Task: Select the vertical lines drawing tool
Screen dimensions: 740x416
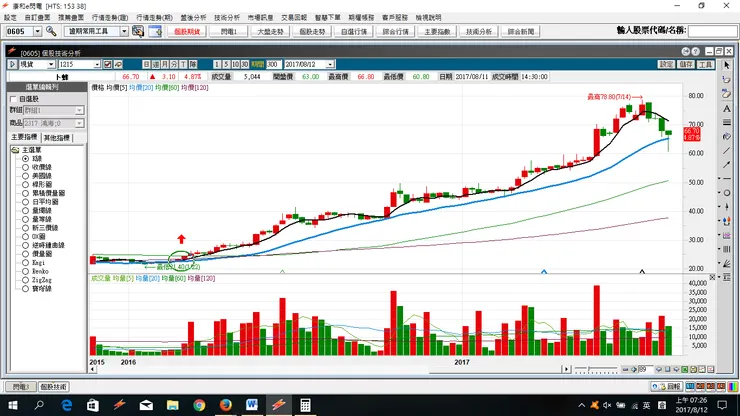Action: 727,249
